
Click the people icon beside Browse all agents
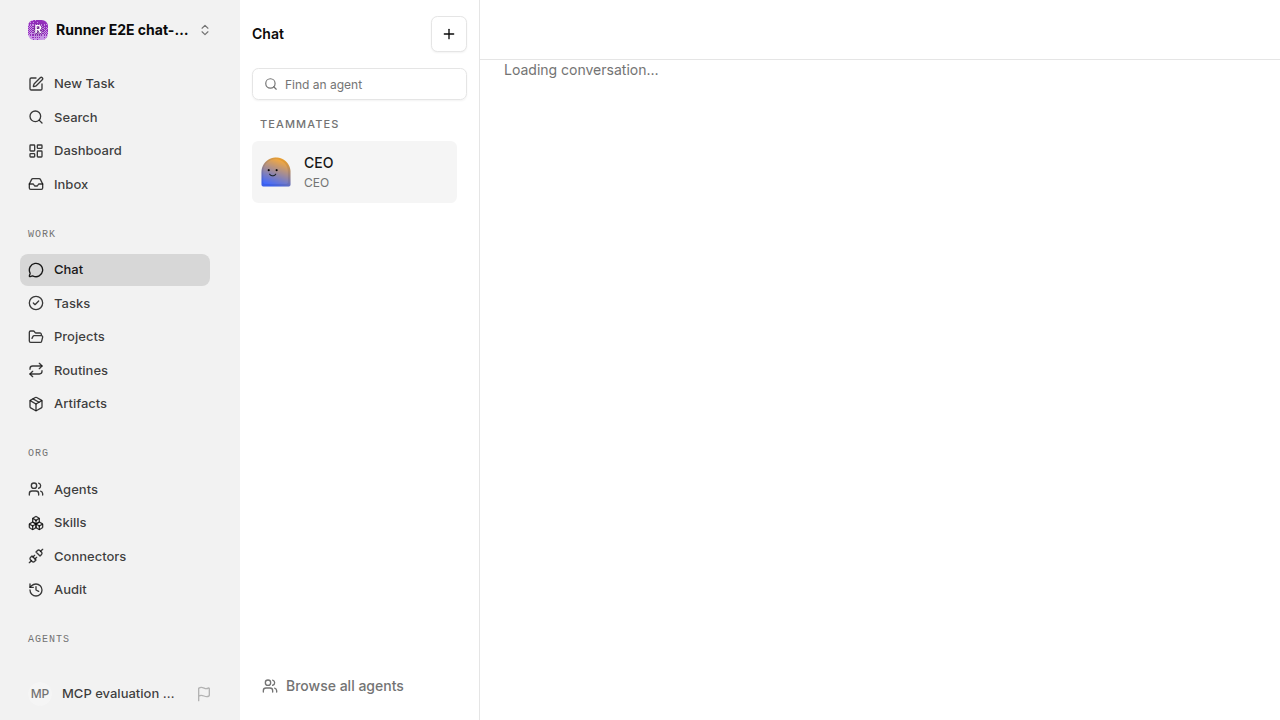coord(270,686)
